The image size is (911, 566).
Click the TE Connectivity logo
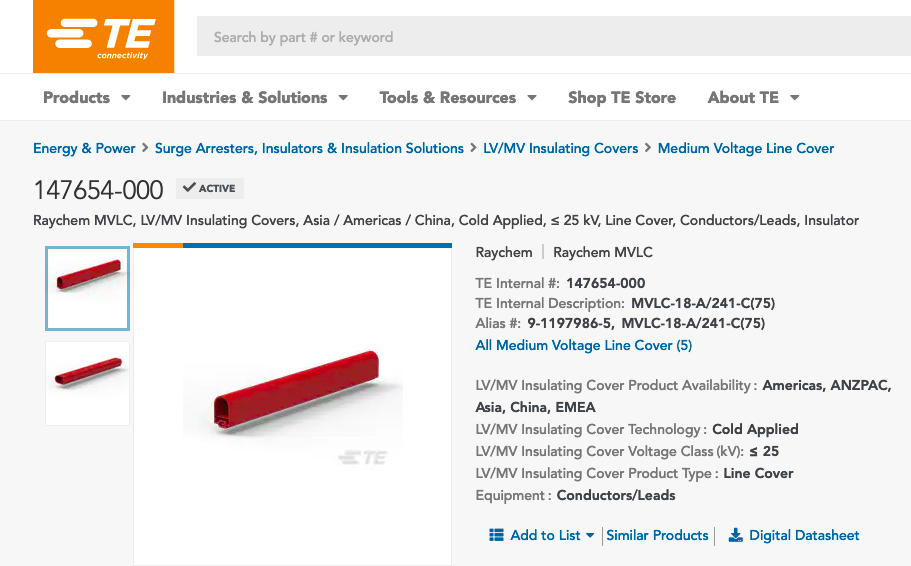click(x=103, y=37)
